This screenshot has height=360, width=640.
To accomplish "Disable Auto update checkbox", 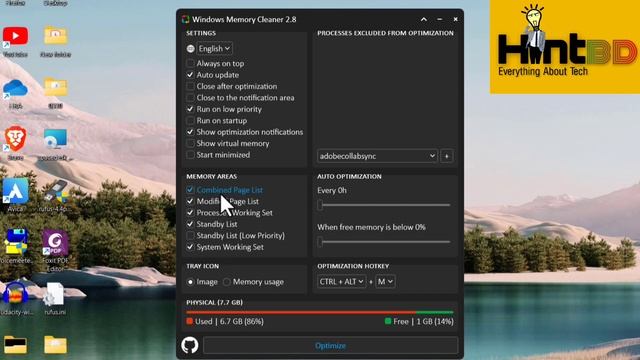I will 190,75.
